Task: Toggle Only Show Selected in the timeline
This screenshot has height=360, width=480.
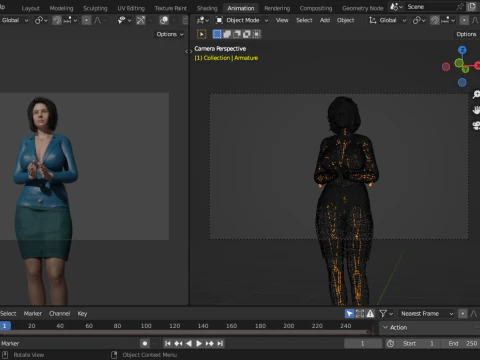Action: coord(349,314)
